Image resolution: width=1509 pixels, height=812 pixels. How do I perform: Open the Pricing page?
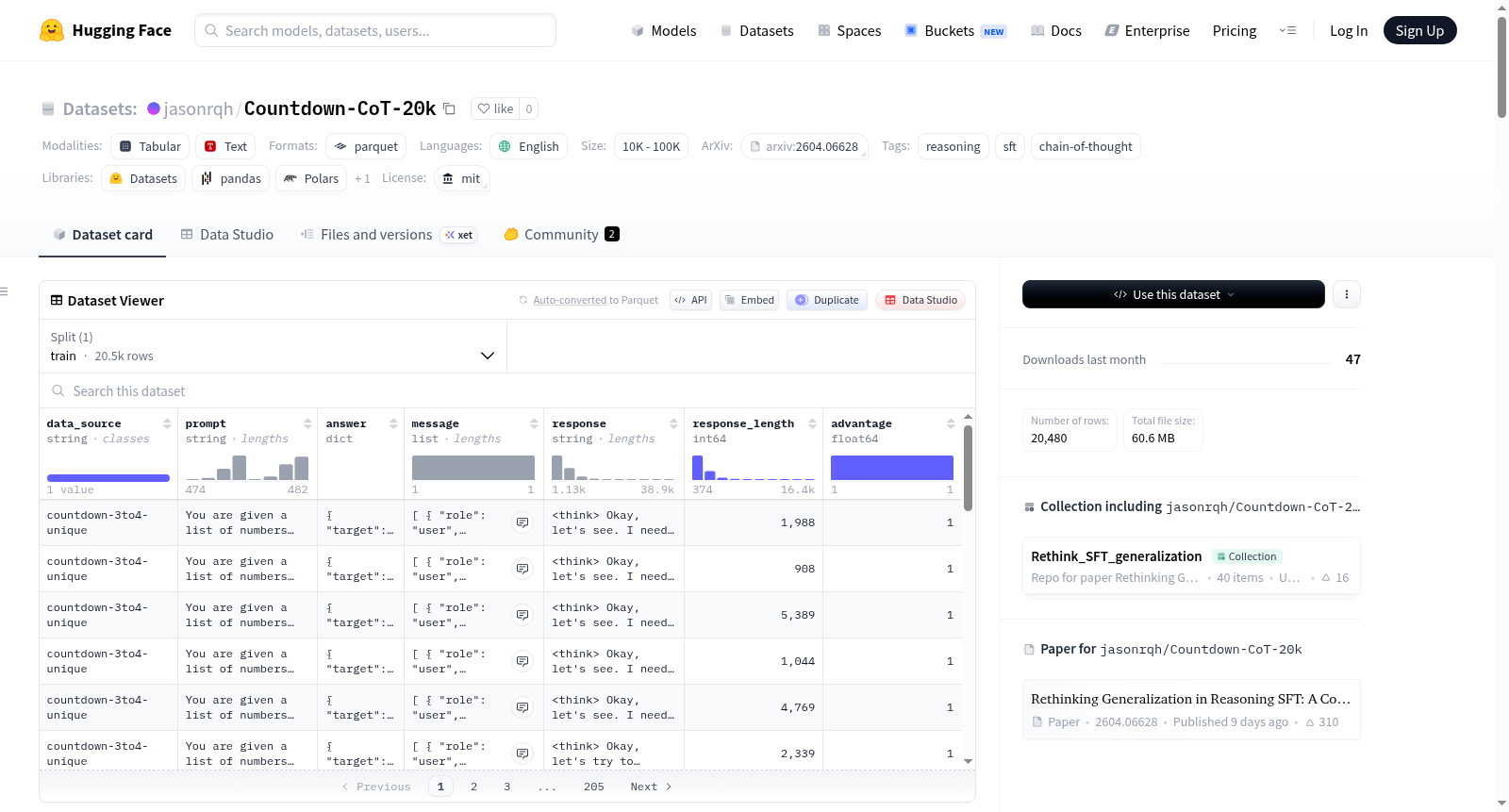point(1235,31)
